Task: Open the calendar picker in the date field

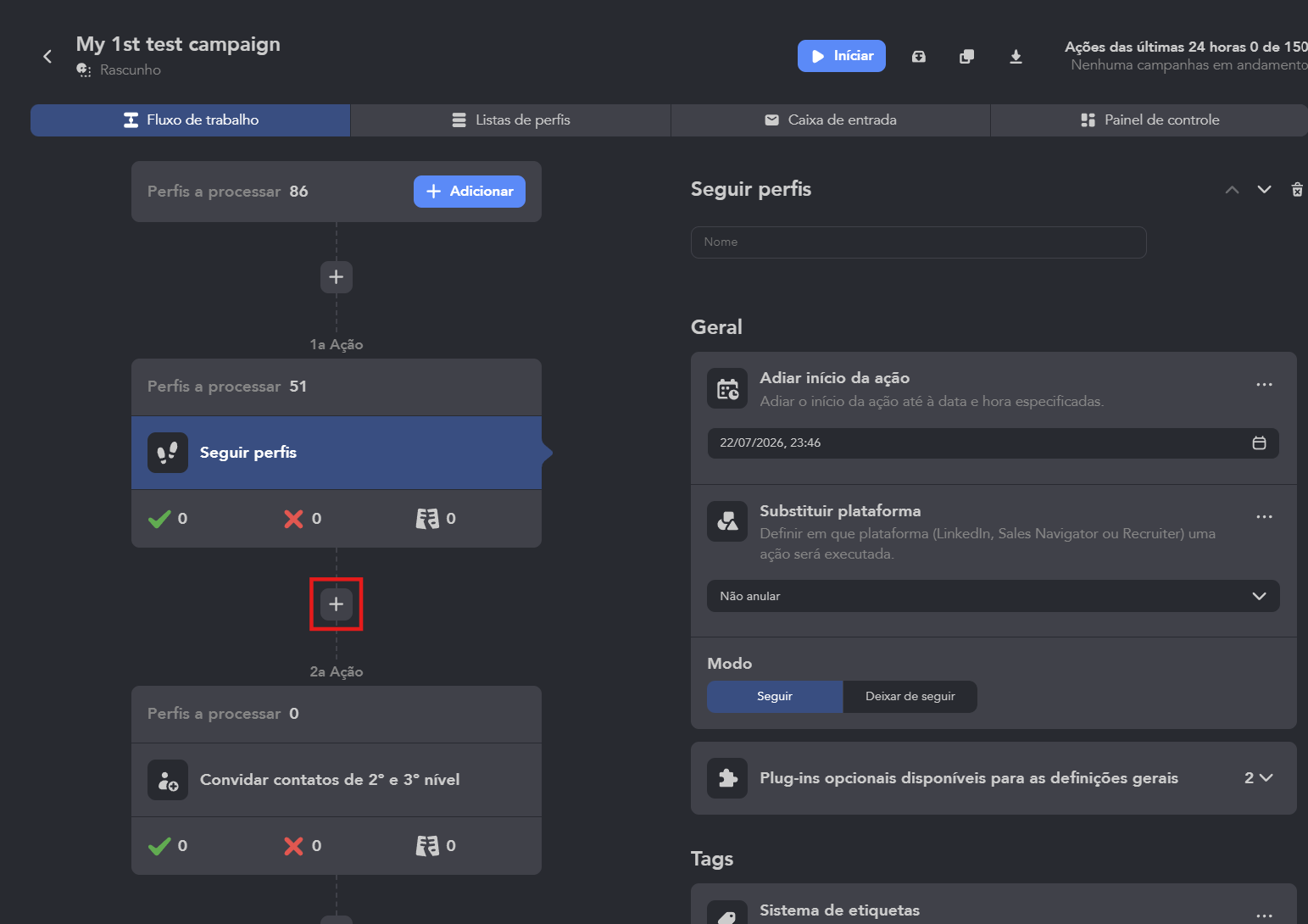Action: 1260,443
